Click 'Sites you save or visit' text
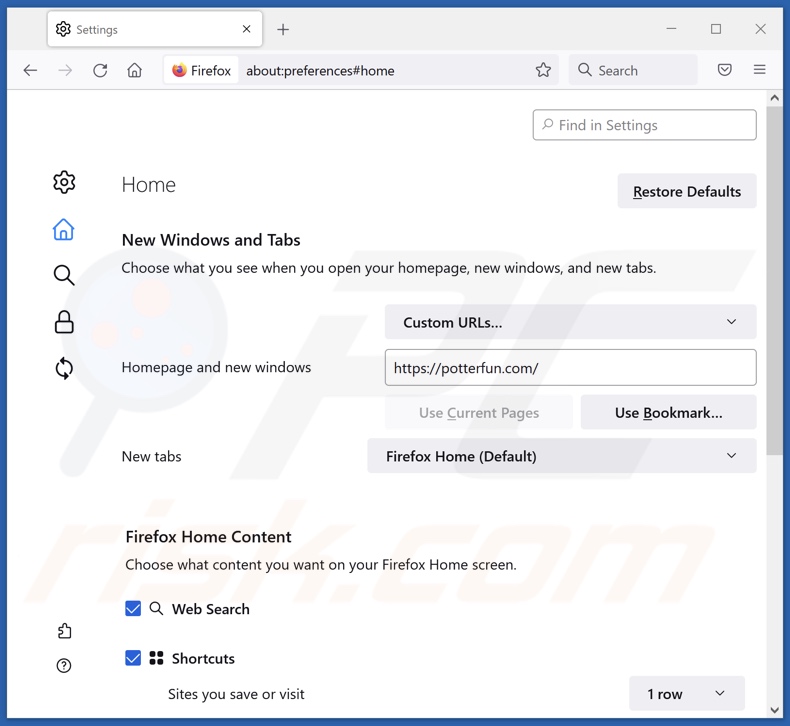Screen dimensions: 790x726 (236, 694)
